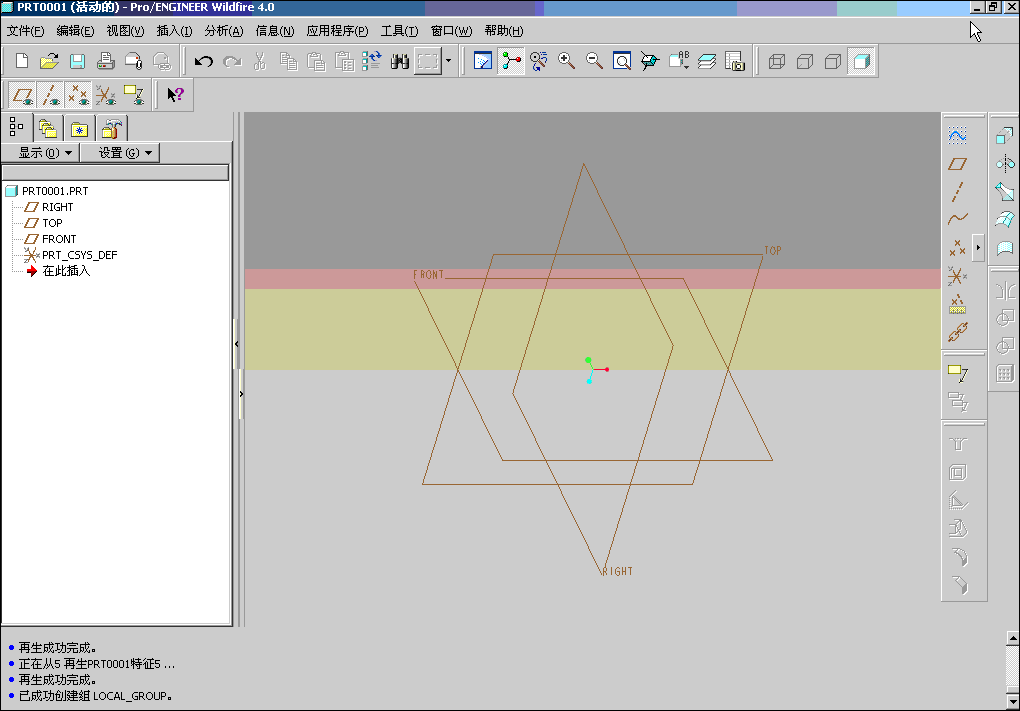Open the 插入(I) menu
This screenshot has height=711, width=1020.
[174, 31]
